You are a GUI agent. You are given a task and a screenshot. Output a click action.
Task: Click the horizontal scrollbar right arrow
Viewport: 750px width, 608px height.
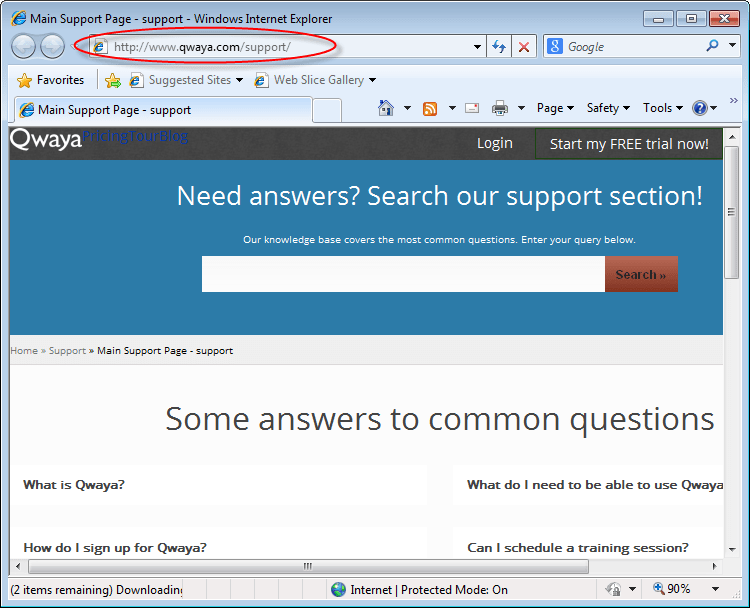(714, 566)
